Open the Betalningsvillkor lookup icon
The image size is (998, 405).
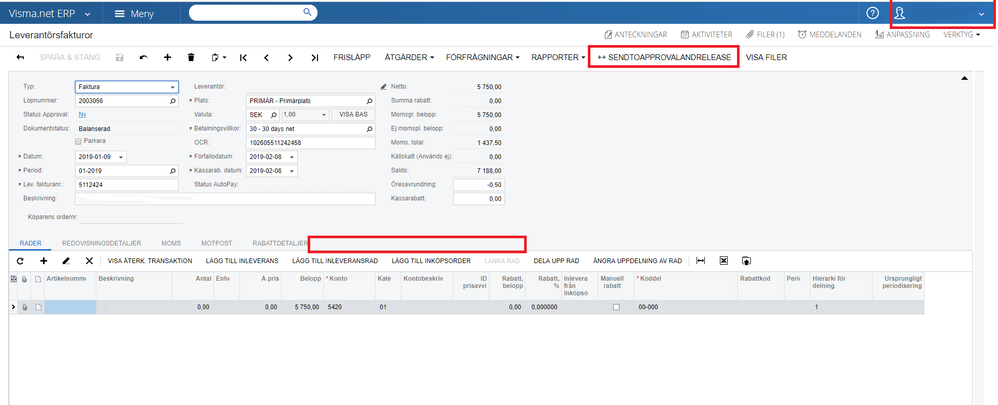[x=369, y=129]
